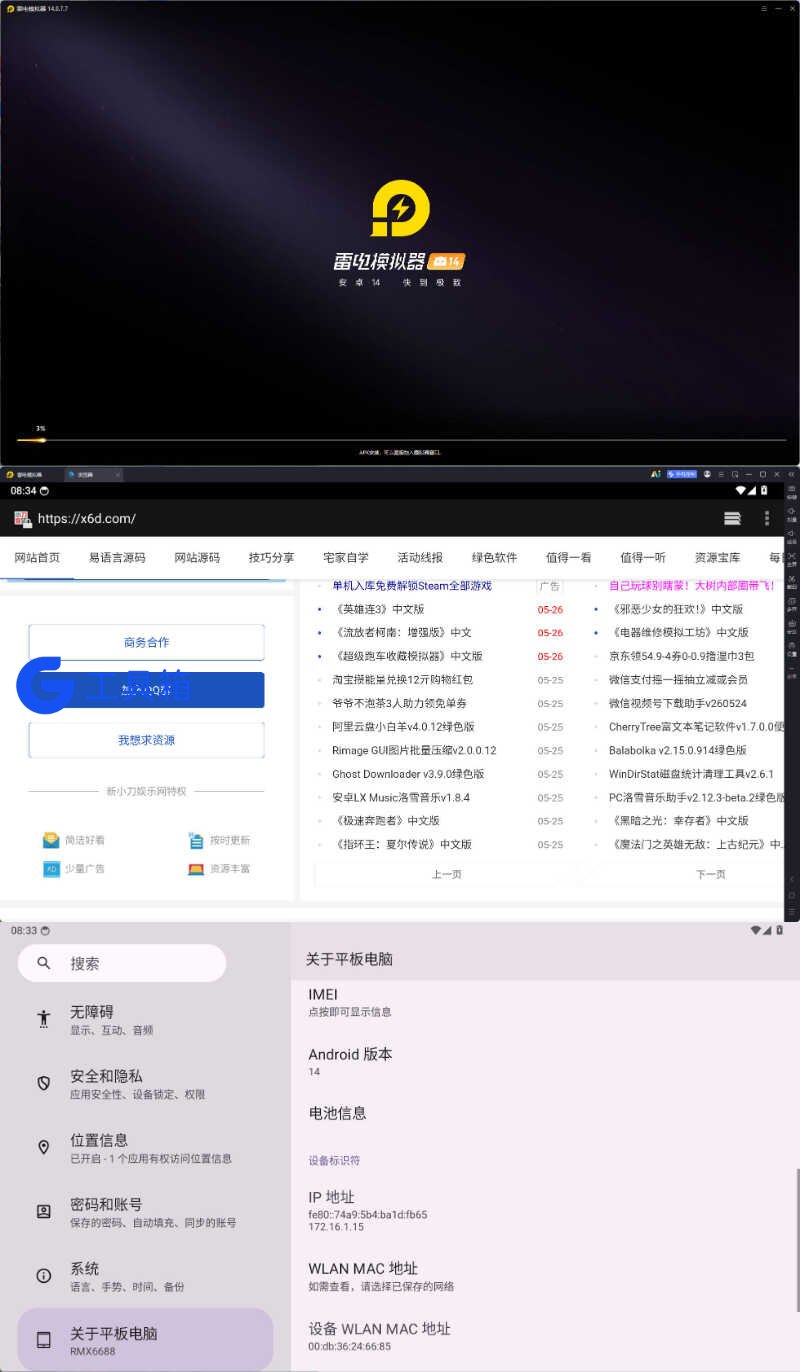The width and height of the screenshot is (800, 1372).
Task: Open the 系统 settings entry
Action: 146,1277
